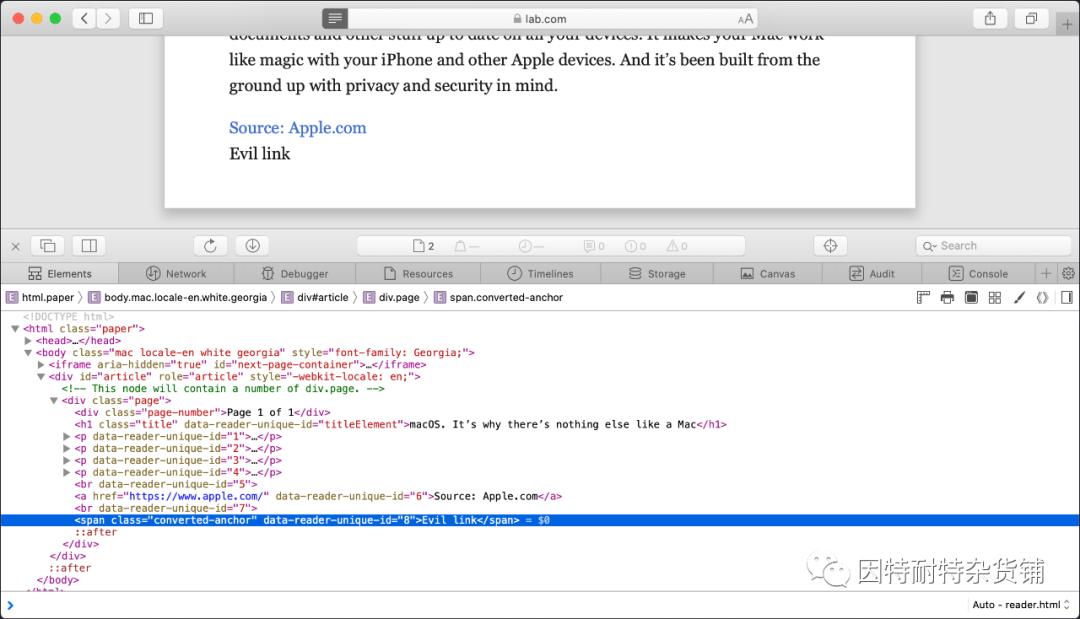Go forward with Safari's forward arrow
This screenshot has width=1080, height=619.
(x=108, y=19)
